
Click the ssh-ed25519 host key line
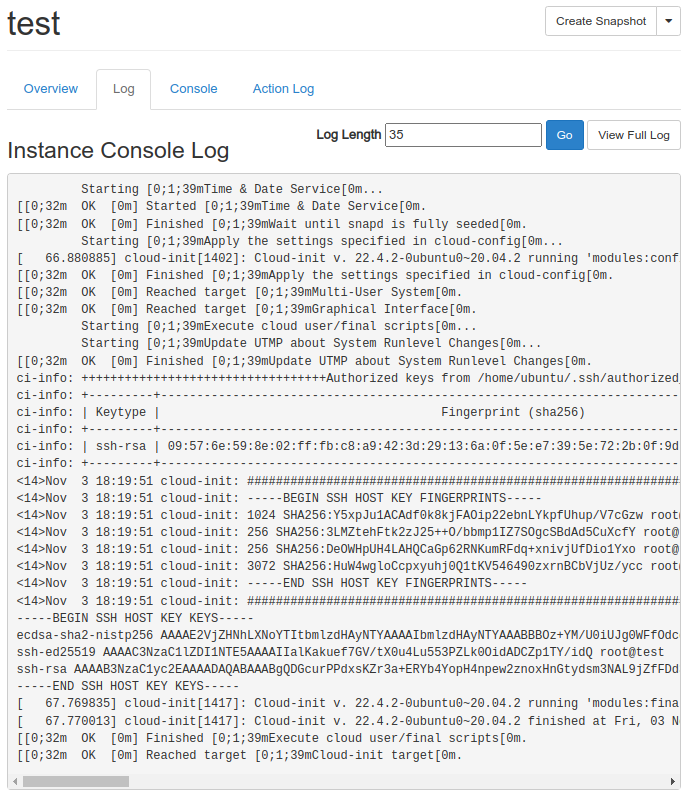[x=340, y=652]
